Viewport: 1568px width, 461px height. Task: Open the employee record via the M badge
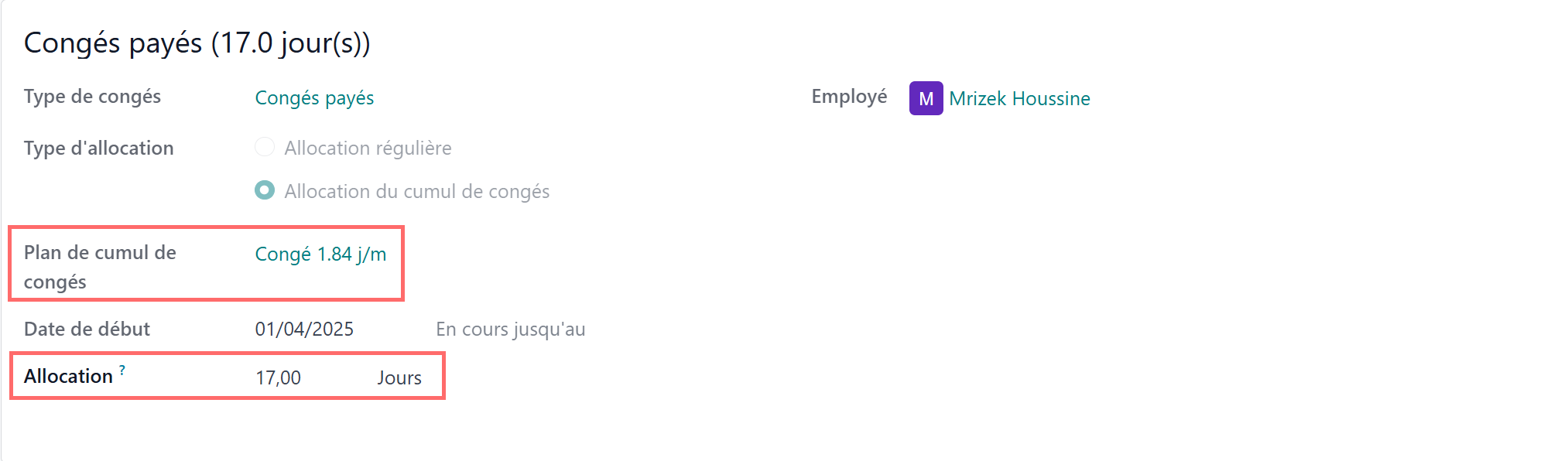pyautogui.click(x=926, y=99)
